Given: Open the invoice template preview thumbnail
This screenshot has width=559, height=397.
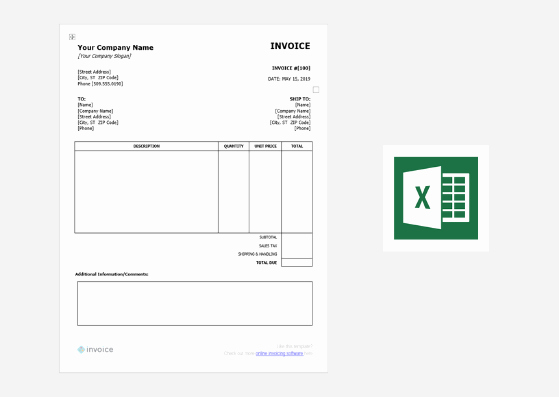Looking at the screenshot, I should (x=194, y=198).
